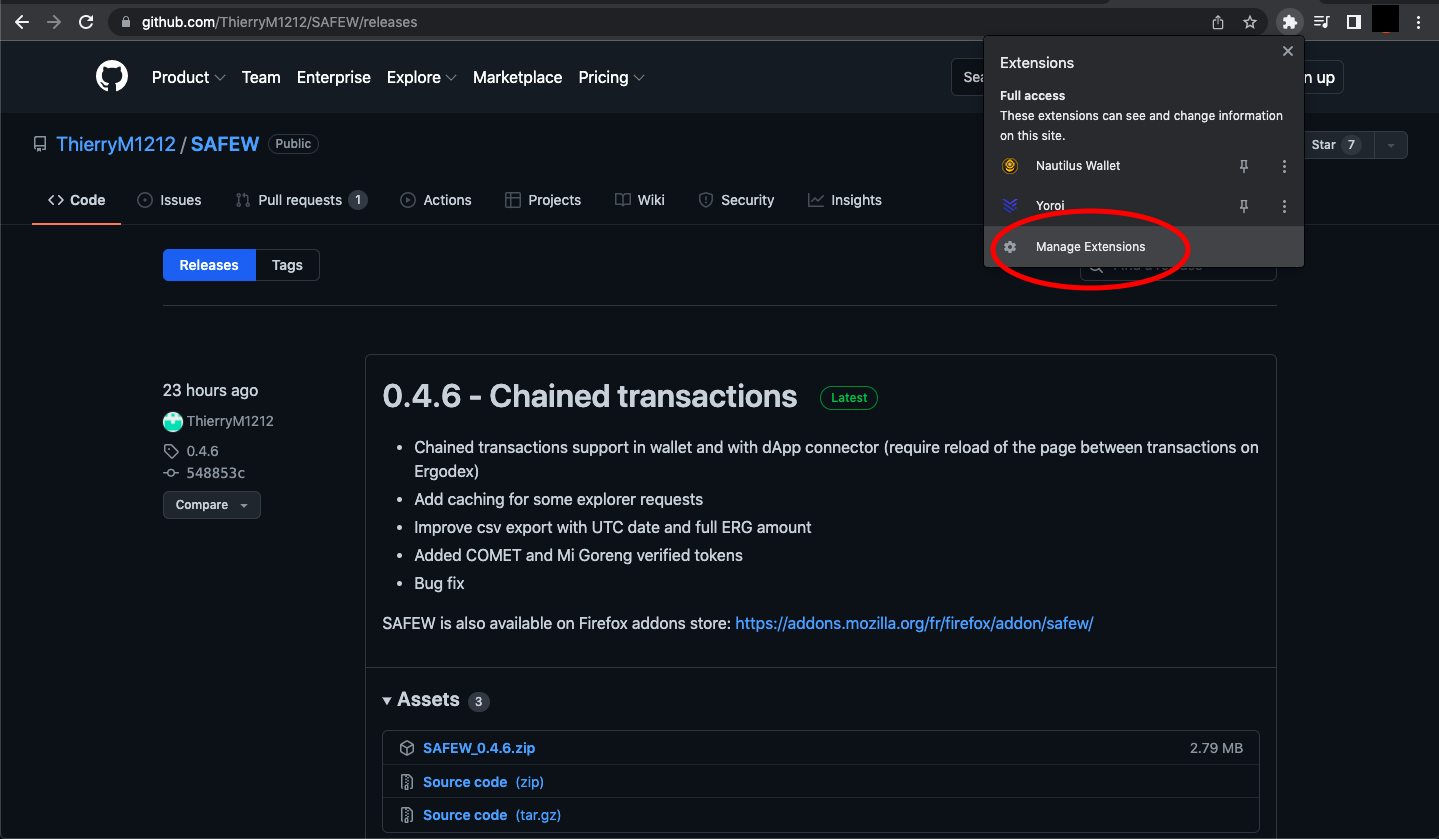Click the Extensions puzzle piece icon

pos(1289,22)
